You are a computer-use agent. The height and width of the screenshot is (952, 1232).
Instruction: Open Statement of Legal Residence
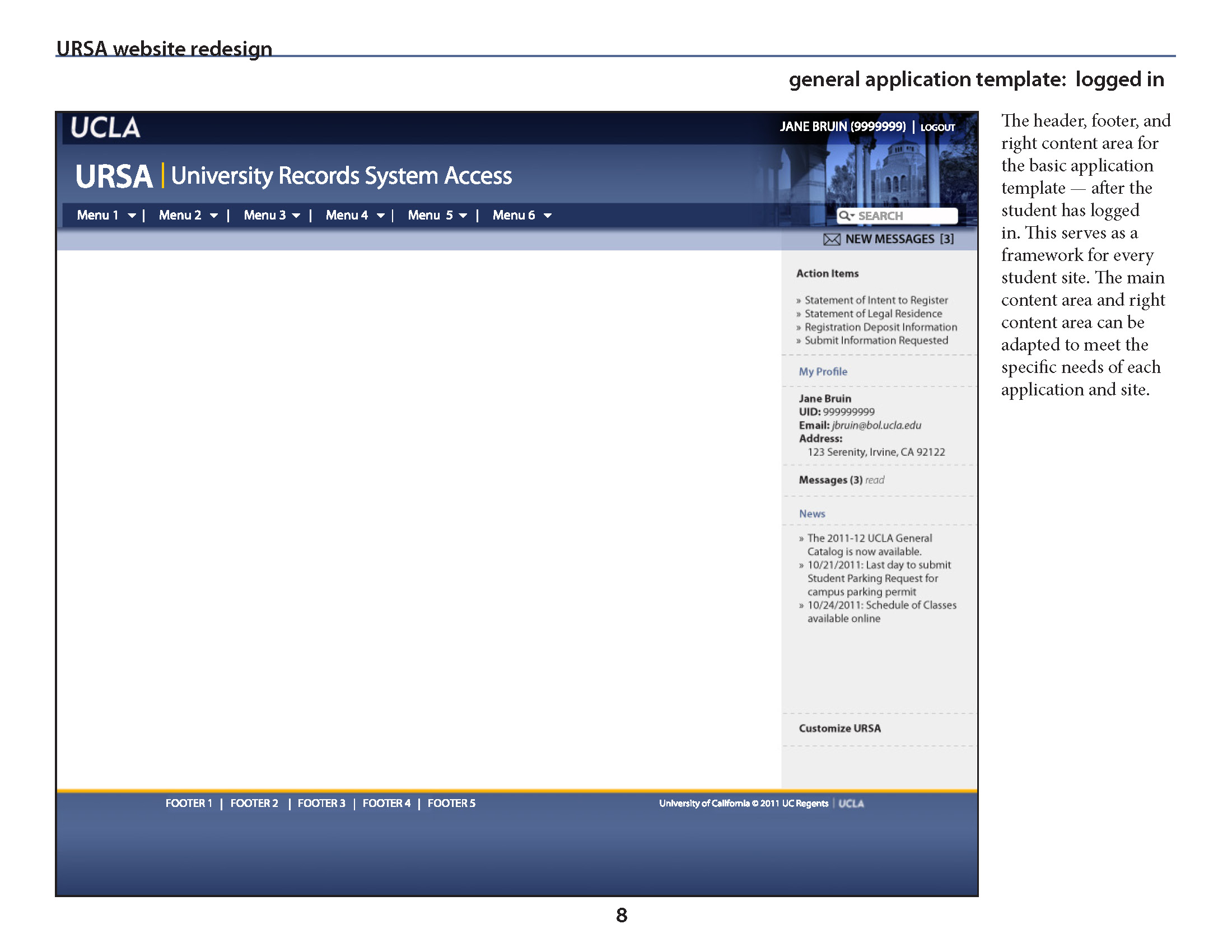(x=873, y=314)
